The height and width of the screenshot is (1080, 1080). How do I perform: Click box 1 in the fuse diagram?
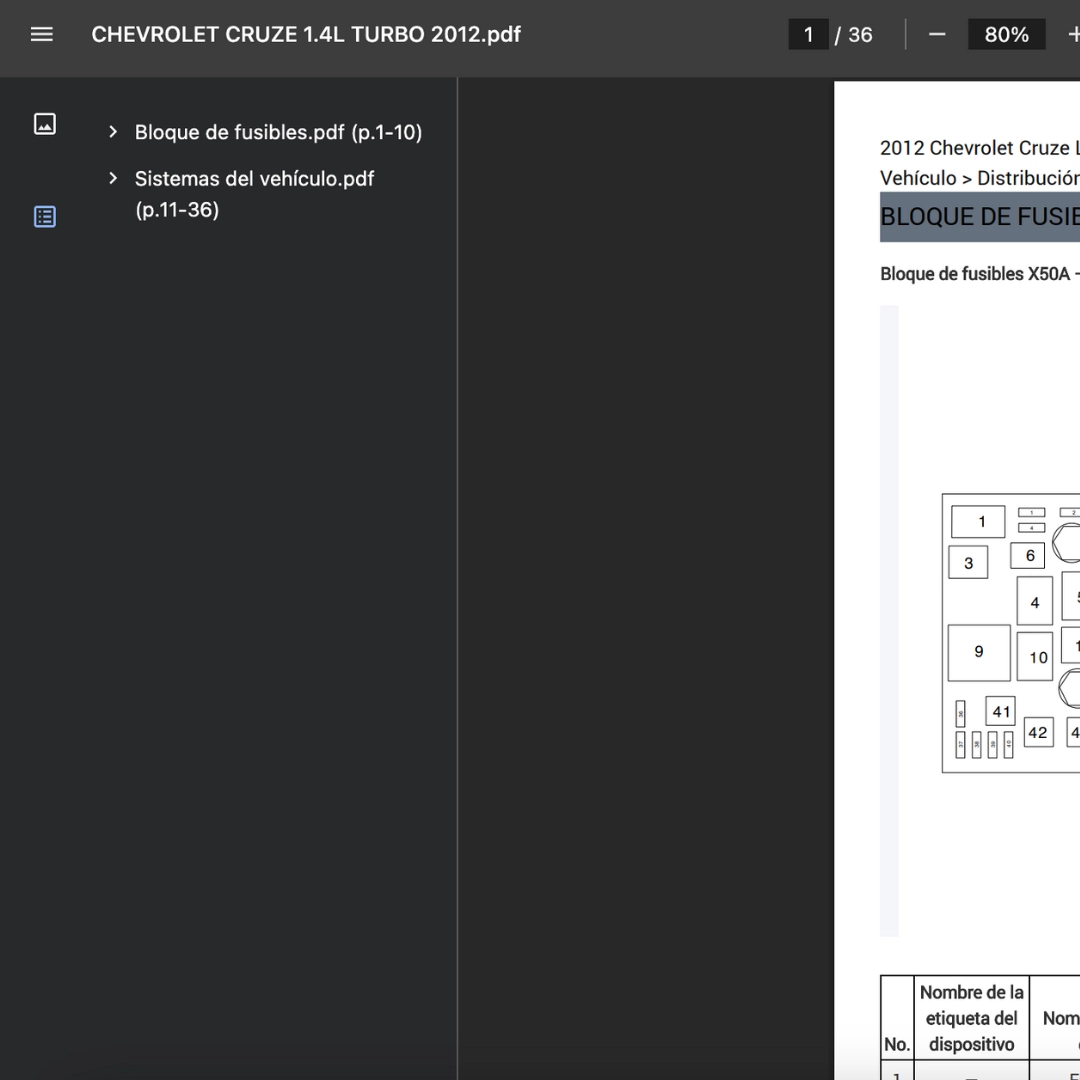click(980, 521)
